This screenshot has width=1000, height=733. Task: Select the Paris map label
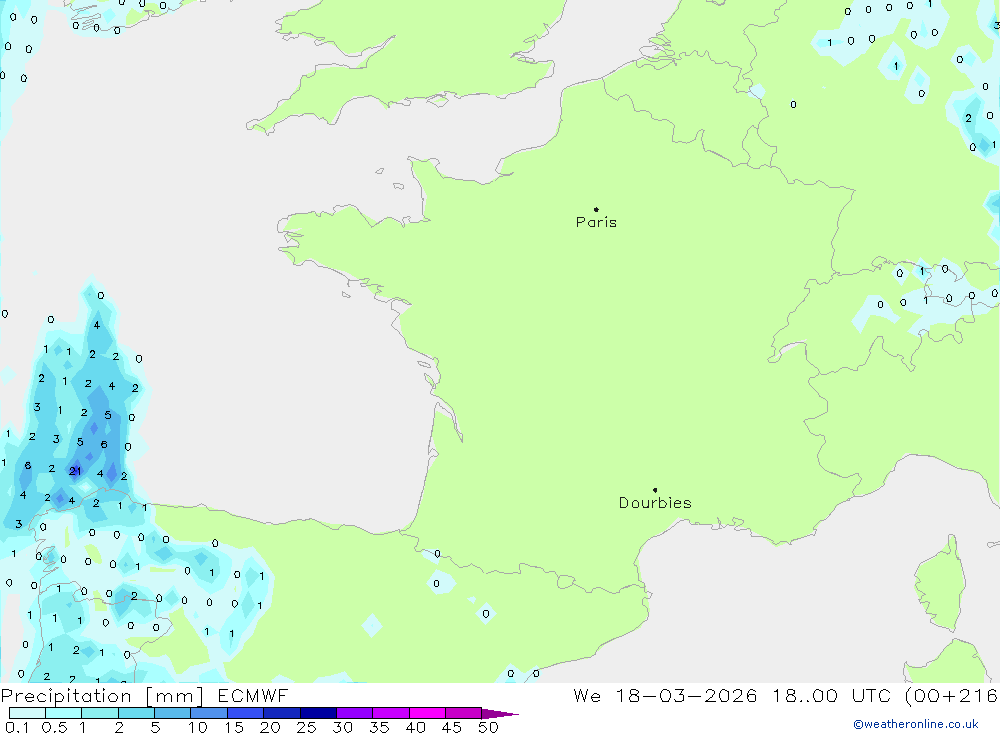(596, 222)
